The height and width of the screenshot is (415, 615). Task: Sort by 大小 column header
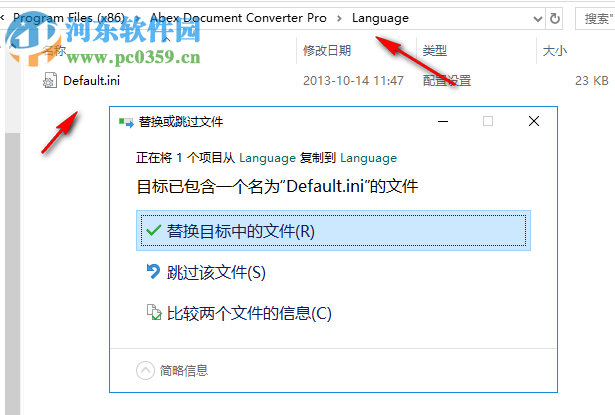pyautogui.click(x=554, y=50)
